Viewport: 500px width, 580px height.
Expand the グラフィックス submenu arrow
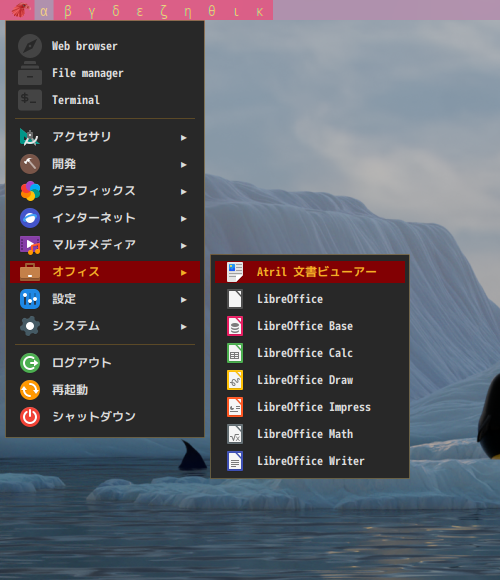(183, 192)
